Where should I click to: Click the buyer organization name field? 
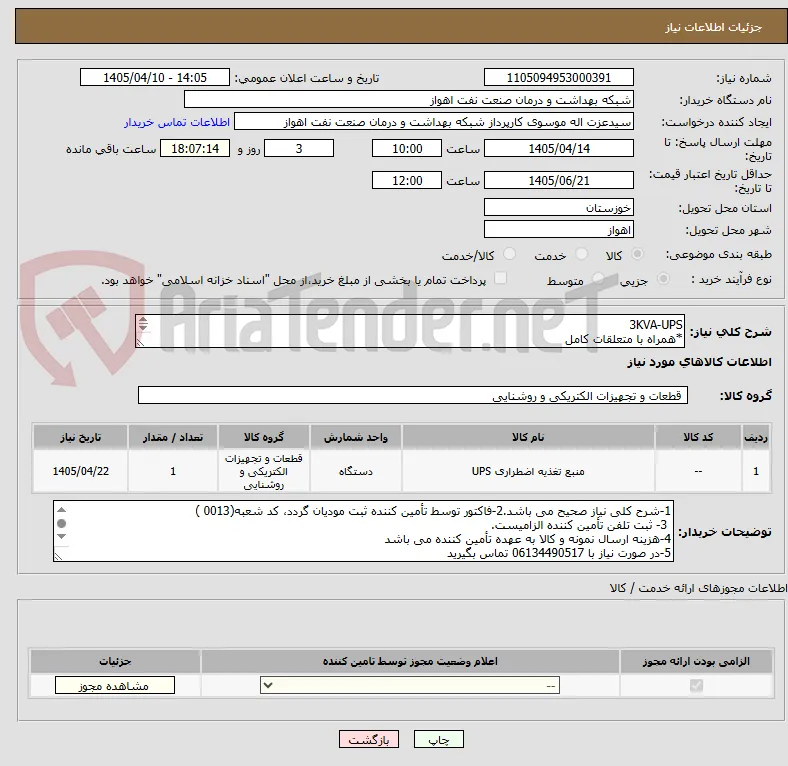[x=409, y=100]
